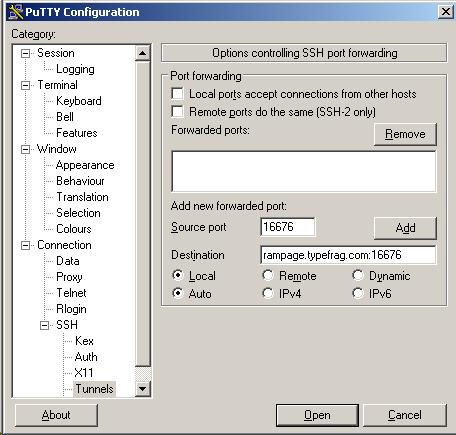Select the Dynamic radio button
Image resolution: width=456 pixels, height=435 pixels.
click(358, 275)
